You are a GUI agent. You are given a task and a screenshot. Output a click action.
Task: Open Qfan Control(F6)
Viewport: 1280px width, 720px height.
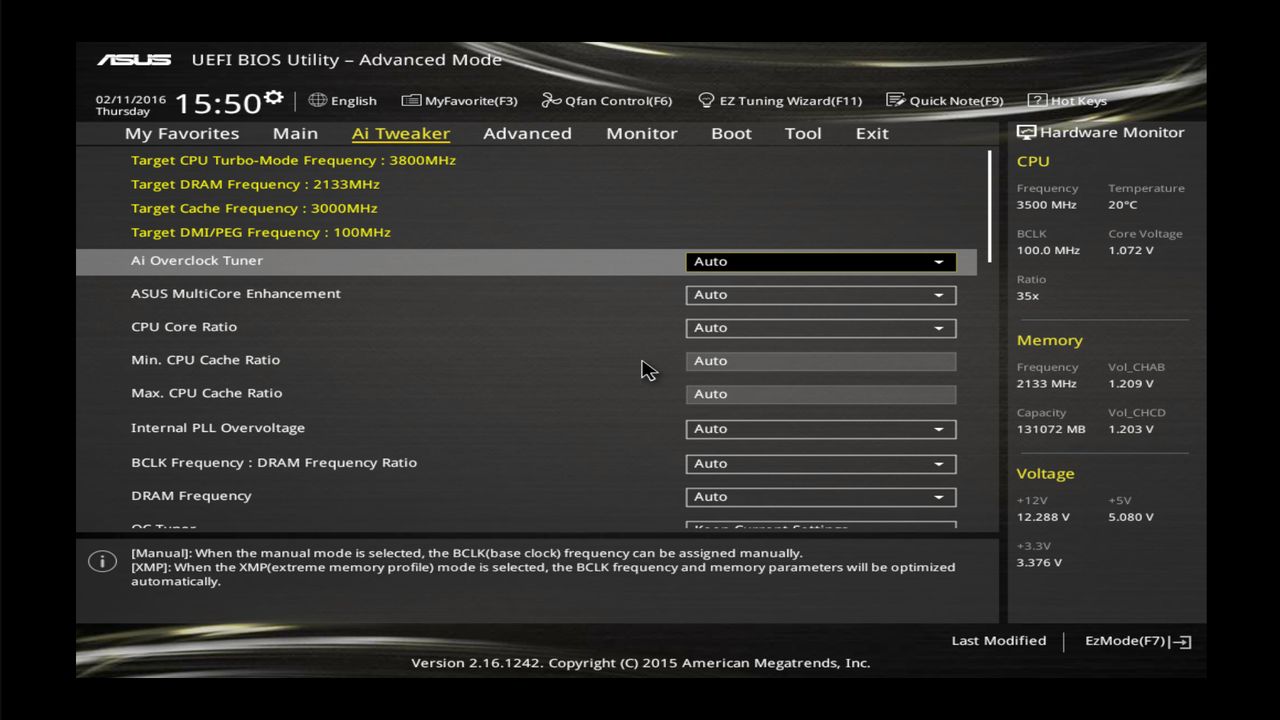[607, 100]
